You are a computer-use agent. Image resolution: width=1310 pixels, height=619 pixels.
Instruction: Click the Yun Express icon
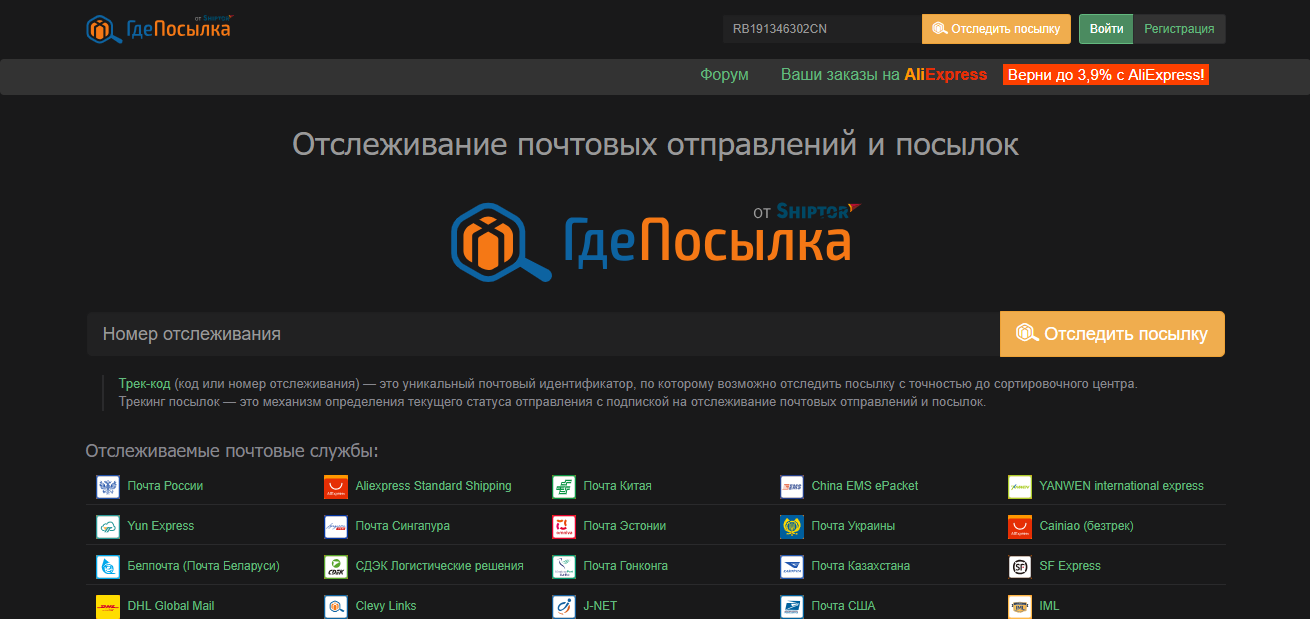click(108, 527)
